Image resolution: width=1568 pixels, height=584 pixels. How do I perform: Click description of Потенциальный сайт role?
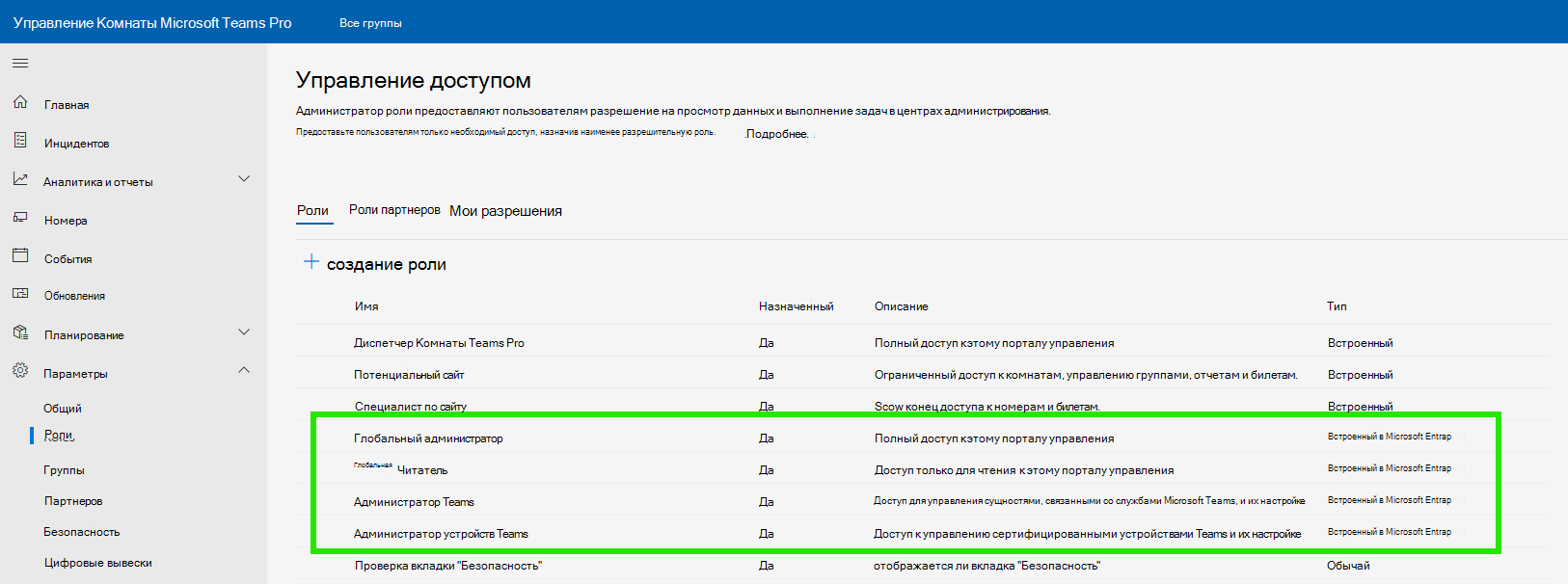point(1086,375)
